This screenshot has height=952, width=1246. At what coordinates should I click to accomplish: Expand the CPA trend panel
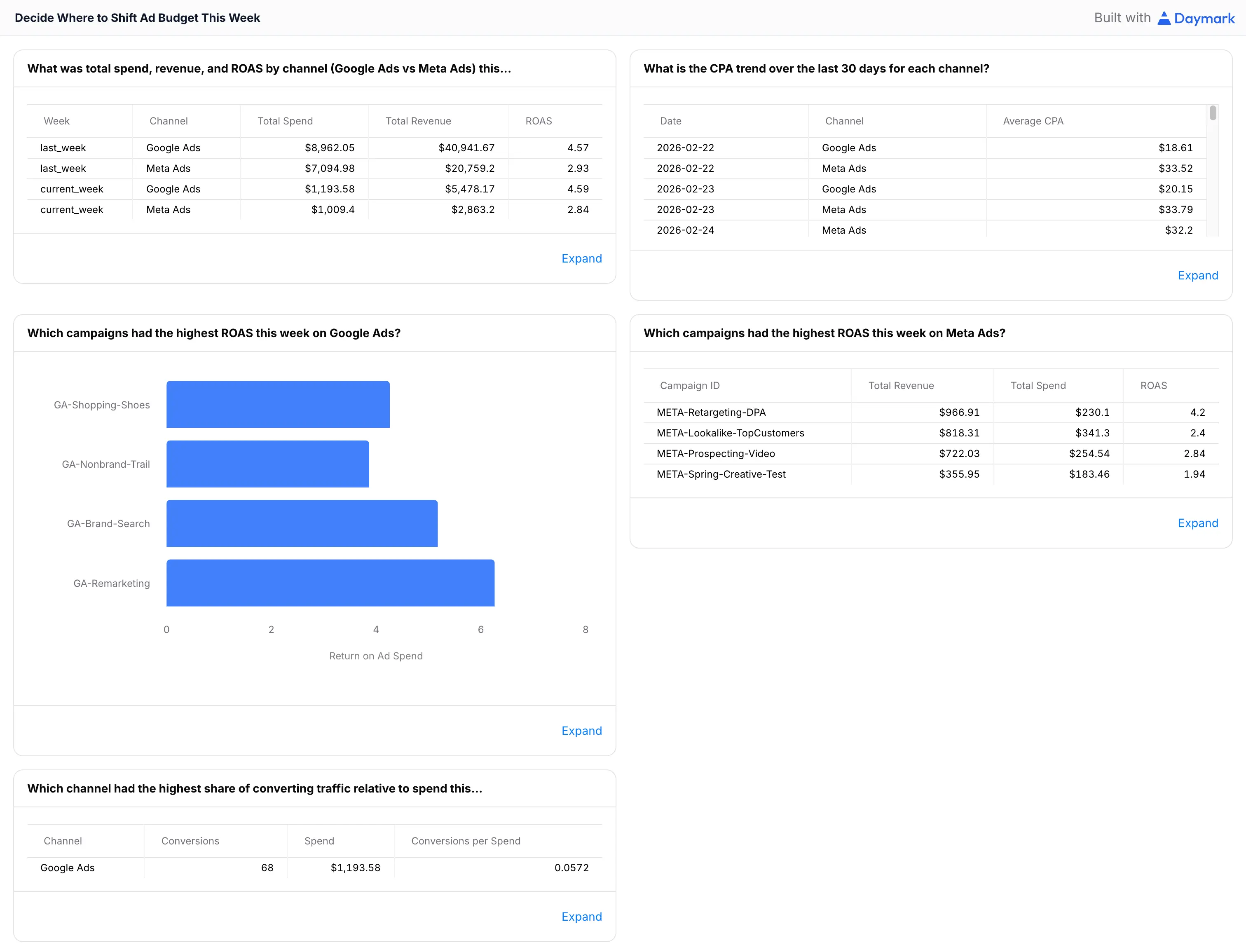(1197, 275)
